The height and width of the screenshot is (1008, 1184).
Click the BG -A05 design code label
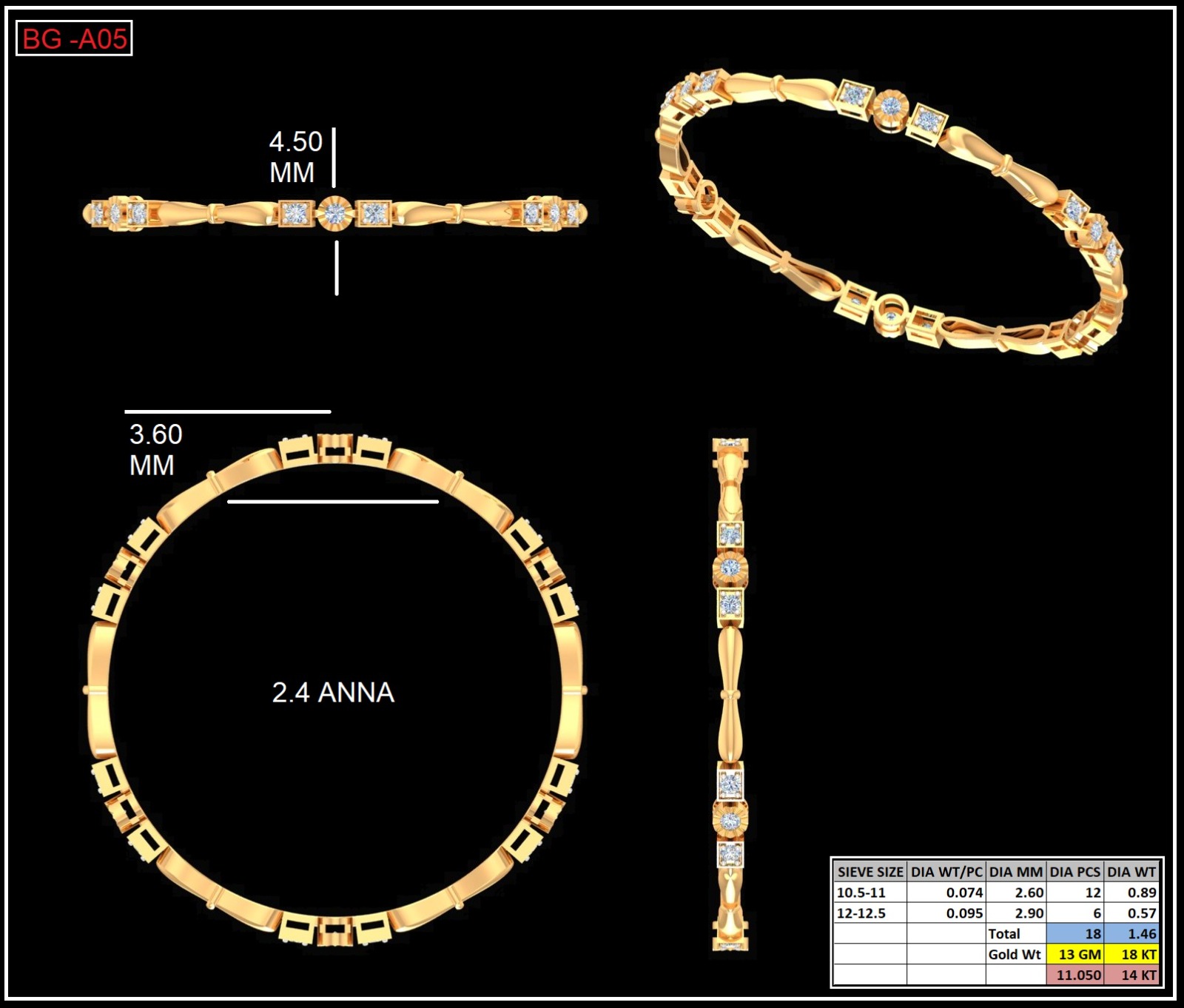(74, 38)
